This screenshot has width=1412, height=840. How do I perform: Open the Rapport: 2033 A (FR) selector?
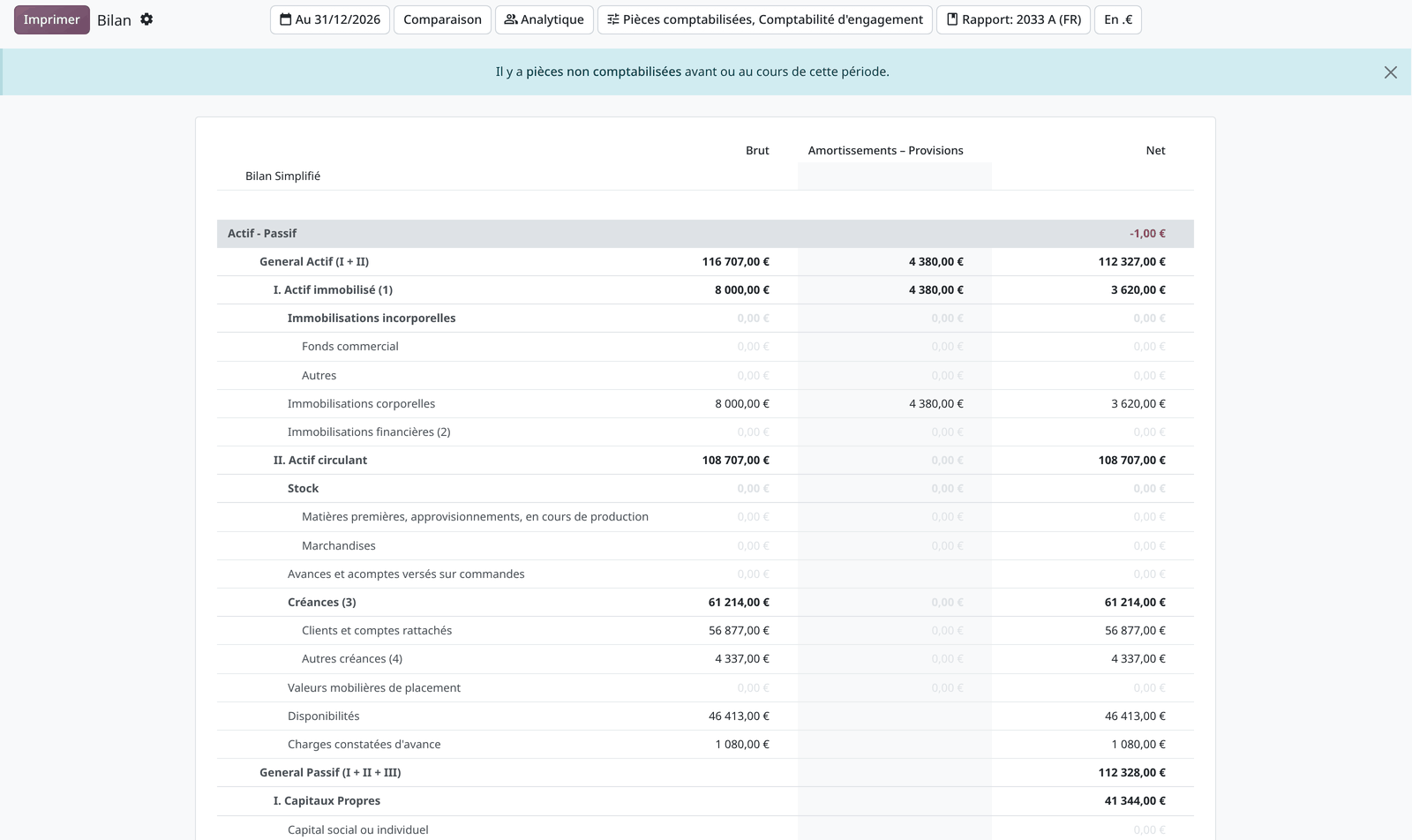(x=1013, y=19)
